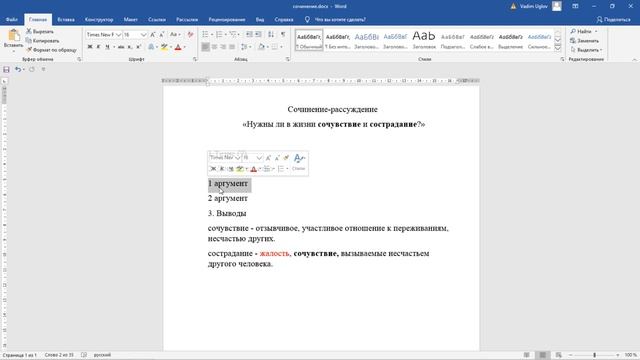Open the font size dropdown in the ribbon

(x=143, y=35)
